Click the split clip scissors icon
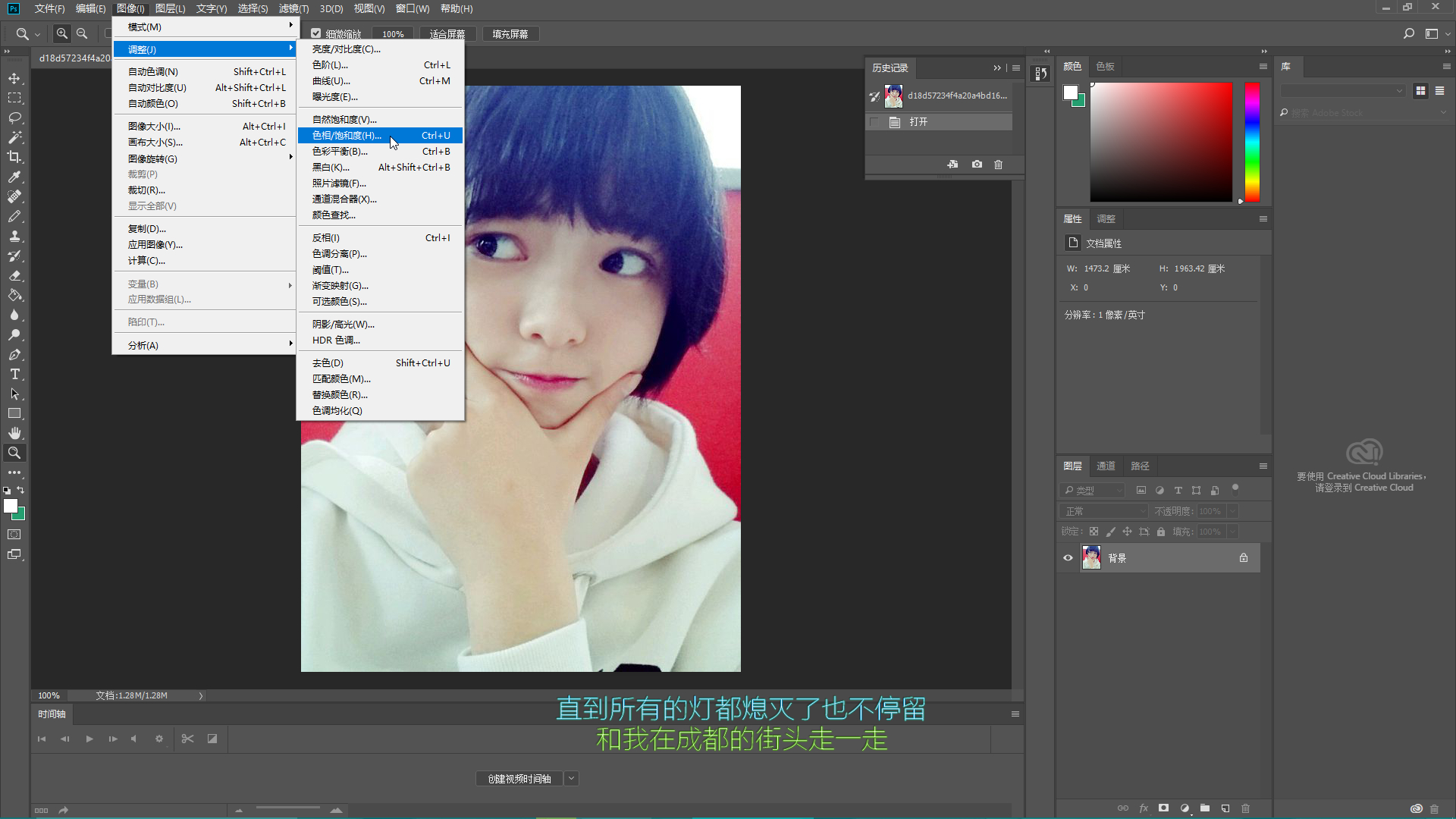 [x=187, y=739]
